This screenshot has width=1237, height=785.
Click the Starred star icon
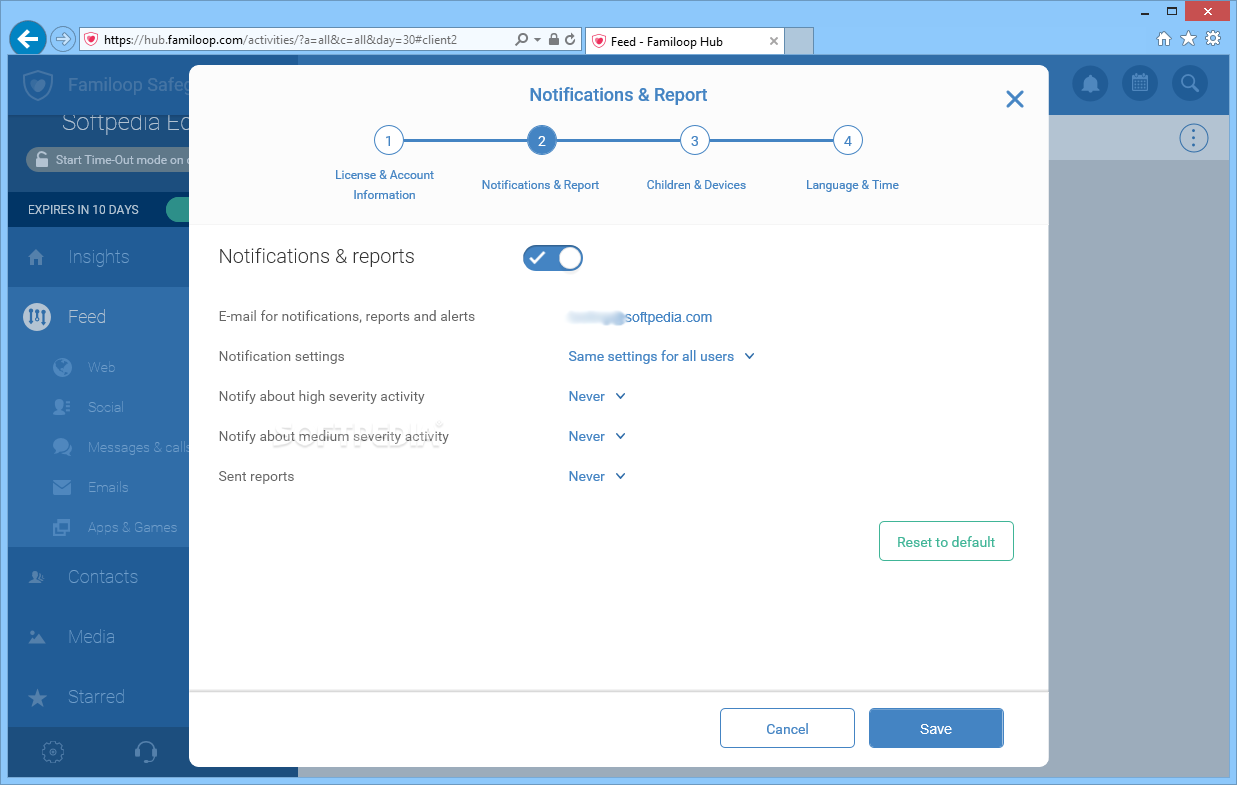click(37, 697)
